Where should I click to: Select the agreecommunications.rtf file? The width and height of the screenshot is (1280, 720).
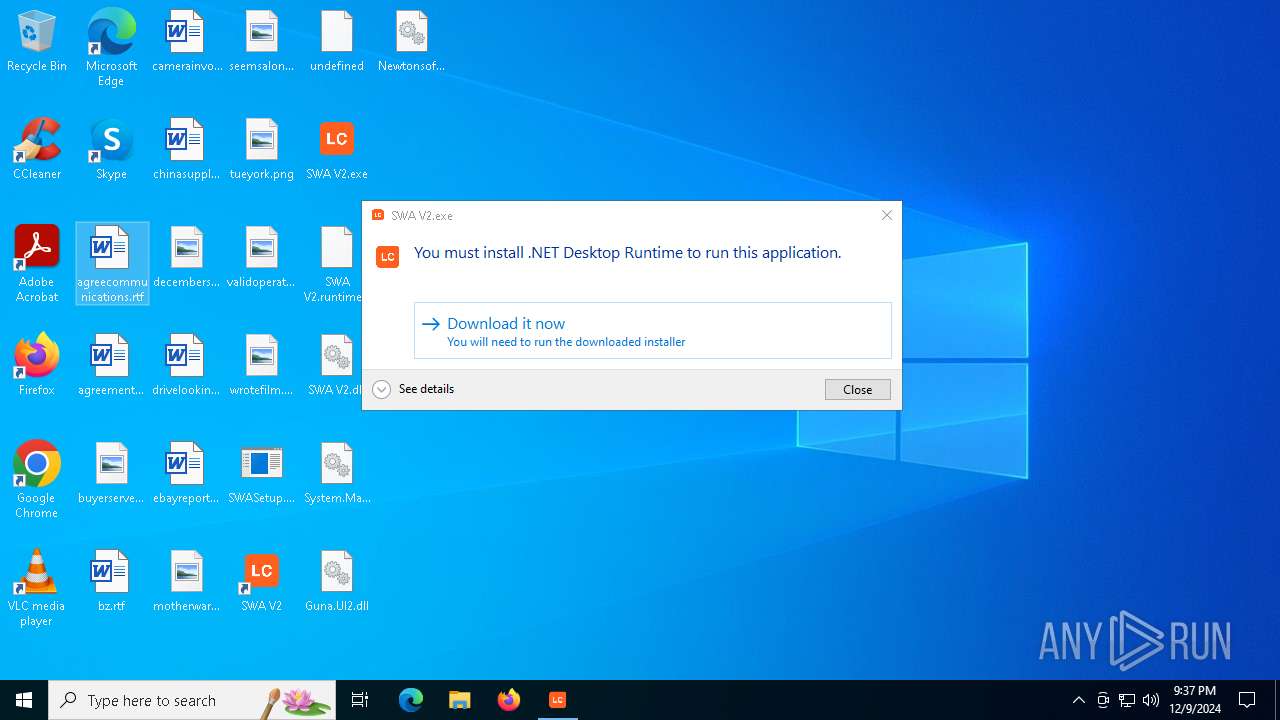112,264
